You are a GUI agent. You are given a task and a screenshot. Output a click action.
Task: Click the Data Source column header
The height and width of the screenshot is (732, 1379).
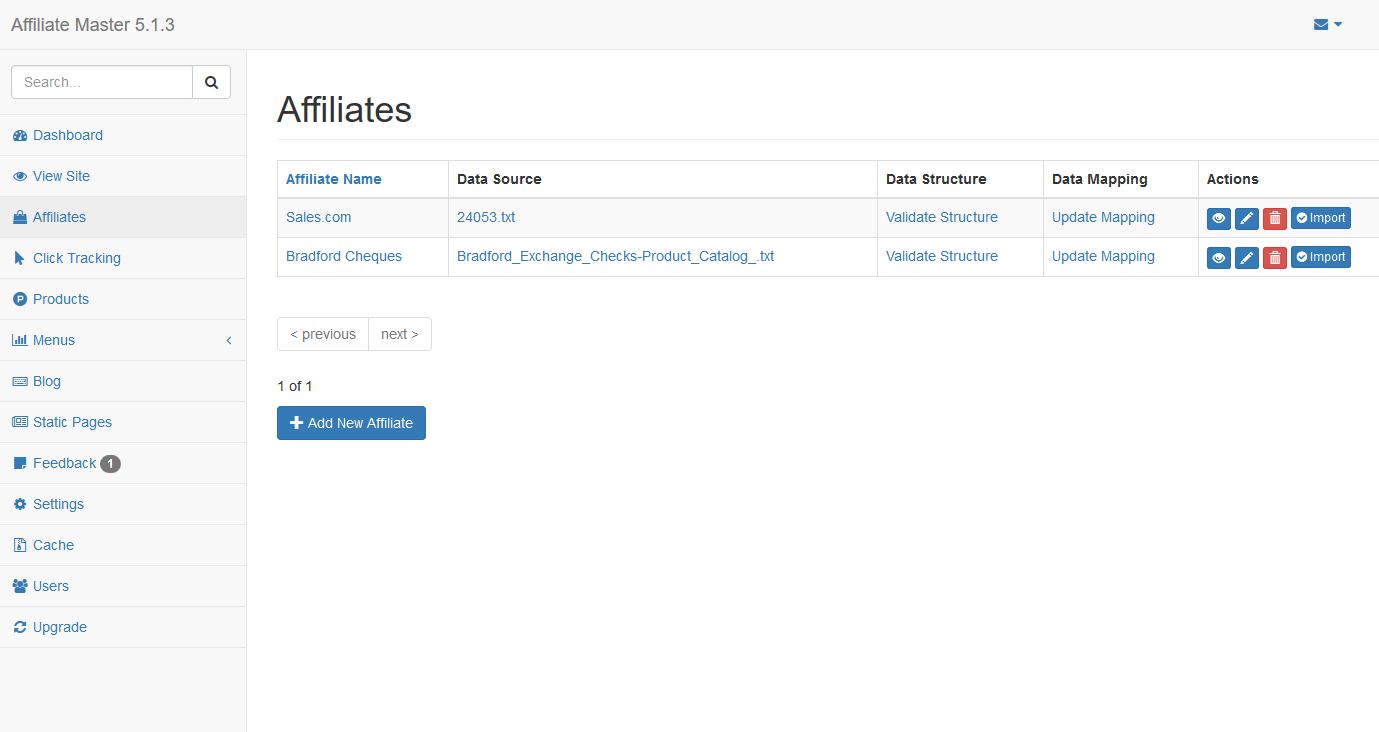pyautogui.click(x=499, y=179)
